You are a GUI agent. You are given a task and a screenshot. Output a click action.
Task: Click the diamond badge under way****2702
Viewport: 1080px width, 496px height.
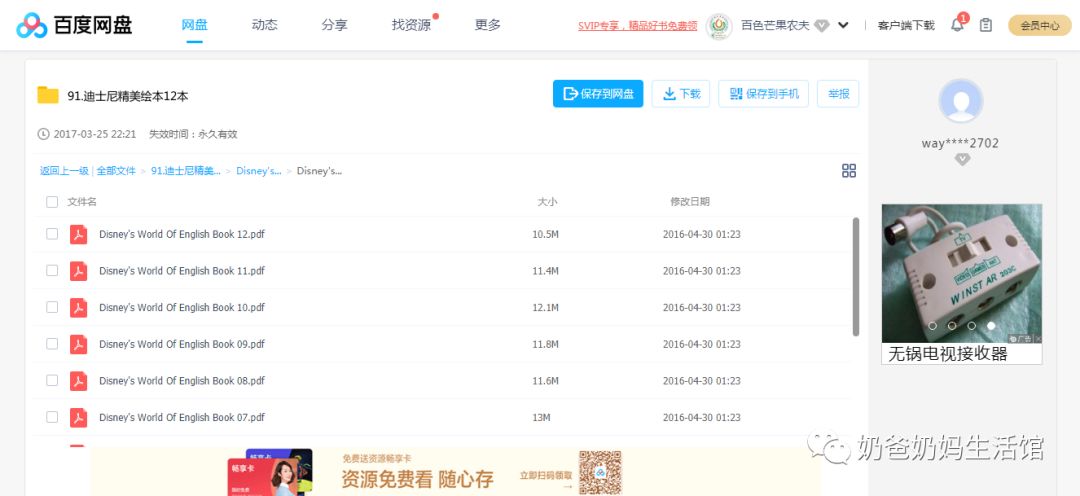point(962,159)
